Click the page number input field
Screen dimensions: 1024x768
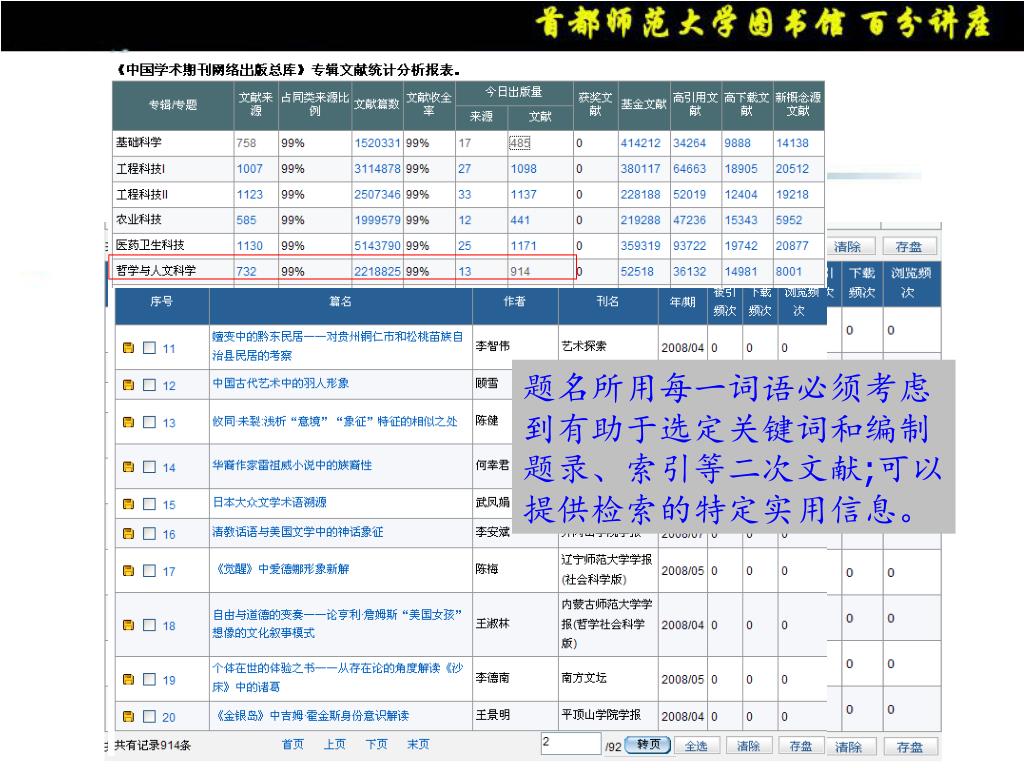[571, 743]
